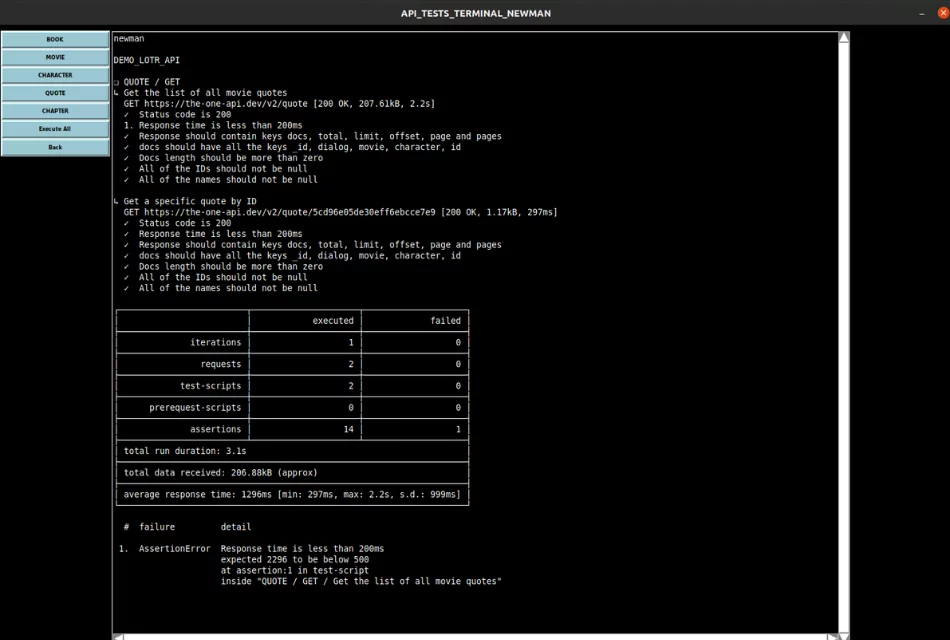This screenshot has height=640, width=950.
Task: Open the CHAPTER tests
Action: [x=55, y=111]
